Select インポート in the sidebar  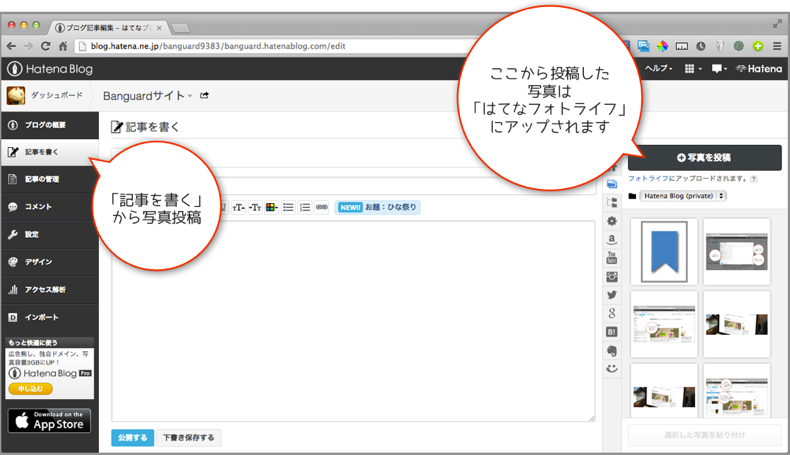pos(50,317)
